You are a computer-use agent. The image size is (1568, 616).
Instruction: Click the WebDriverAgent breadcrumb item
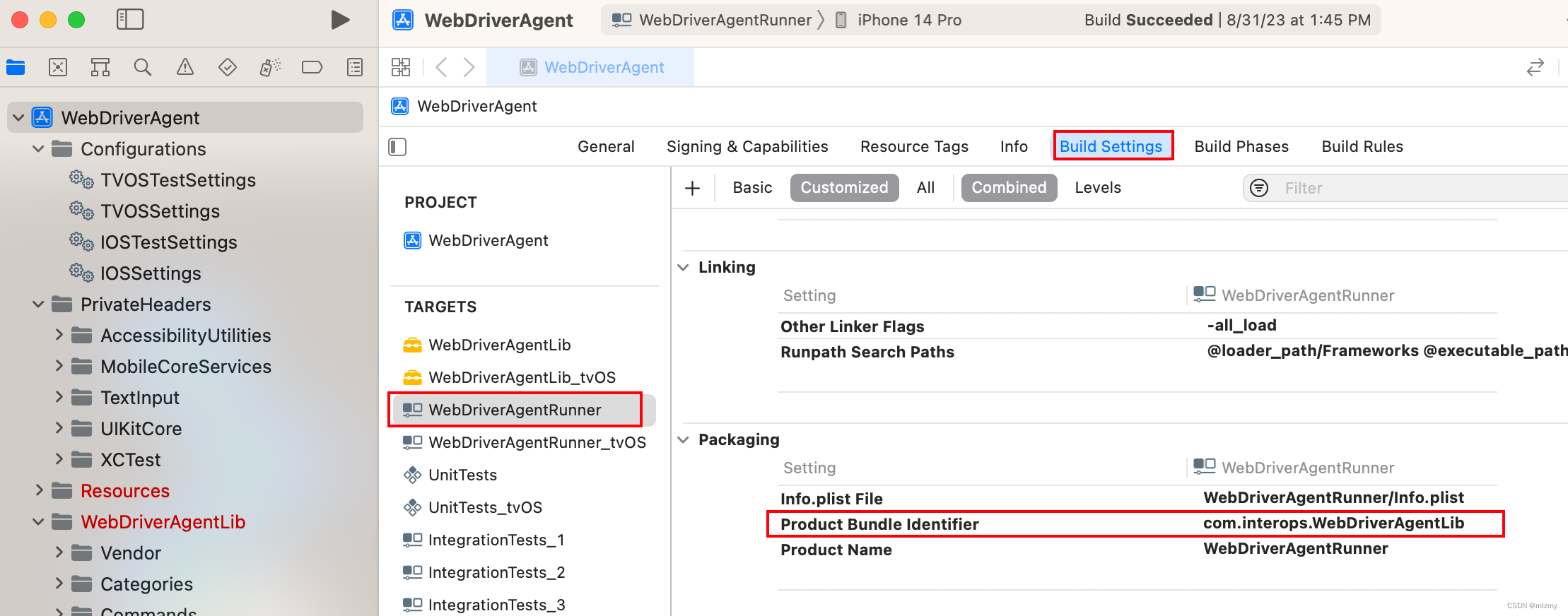pyautogui.click(x=464, y=106)
